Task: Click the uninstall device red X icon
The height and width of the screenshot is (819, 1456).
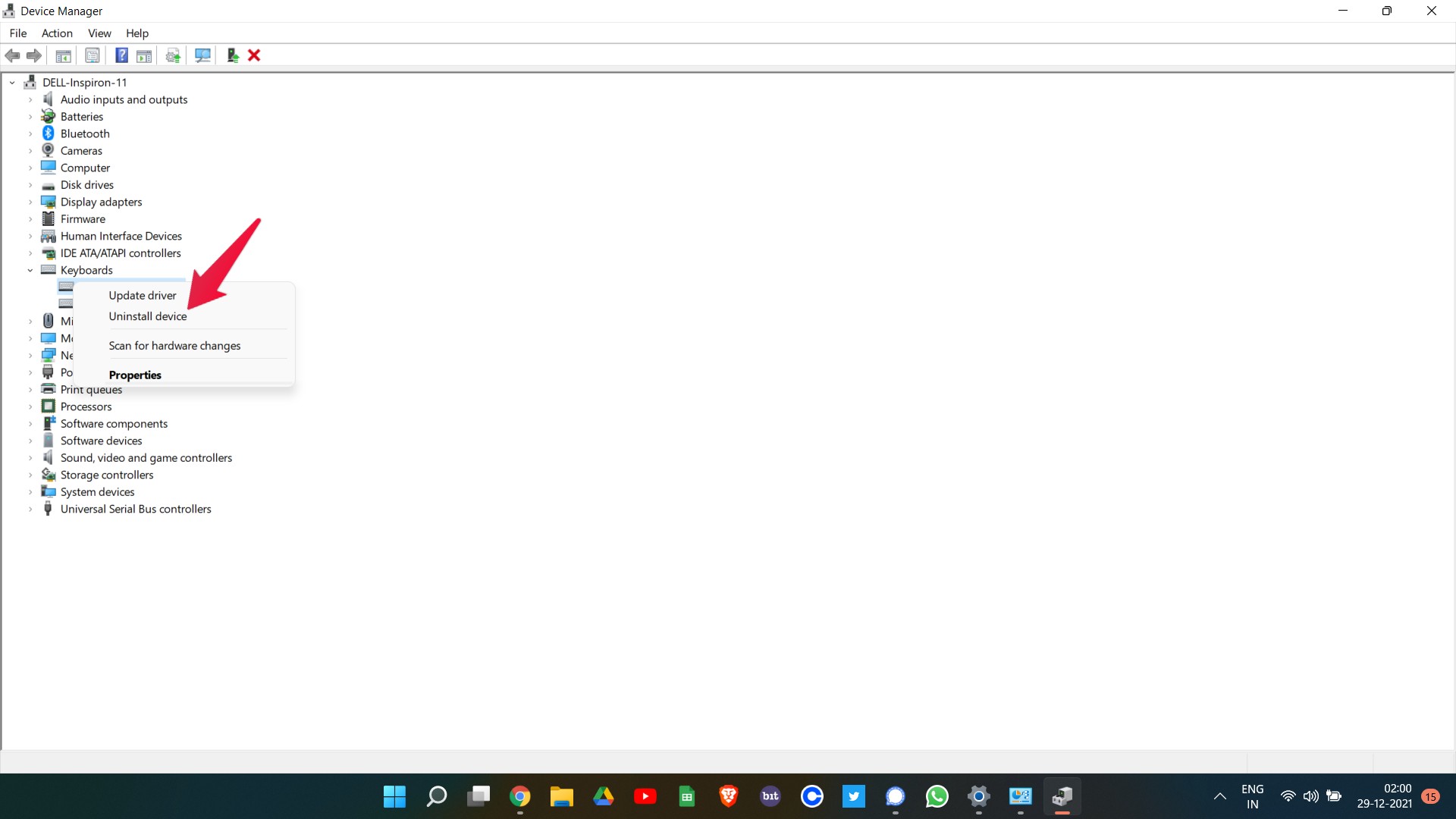Action: click(254, 55)
